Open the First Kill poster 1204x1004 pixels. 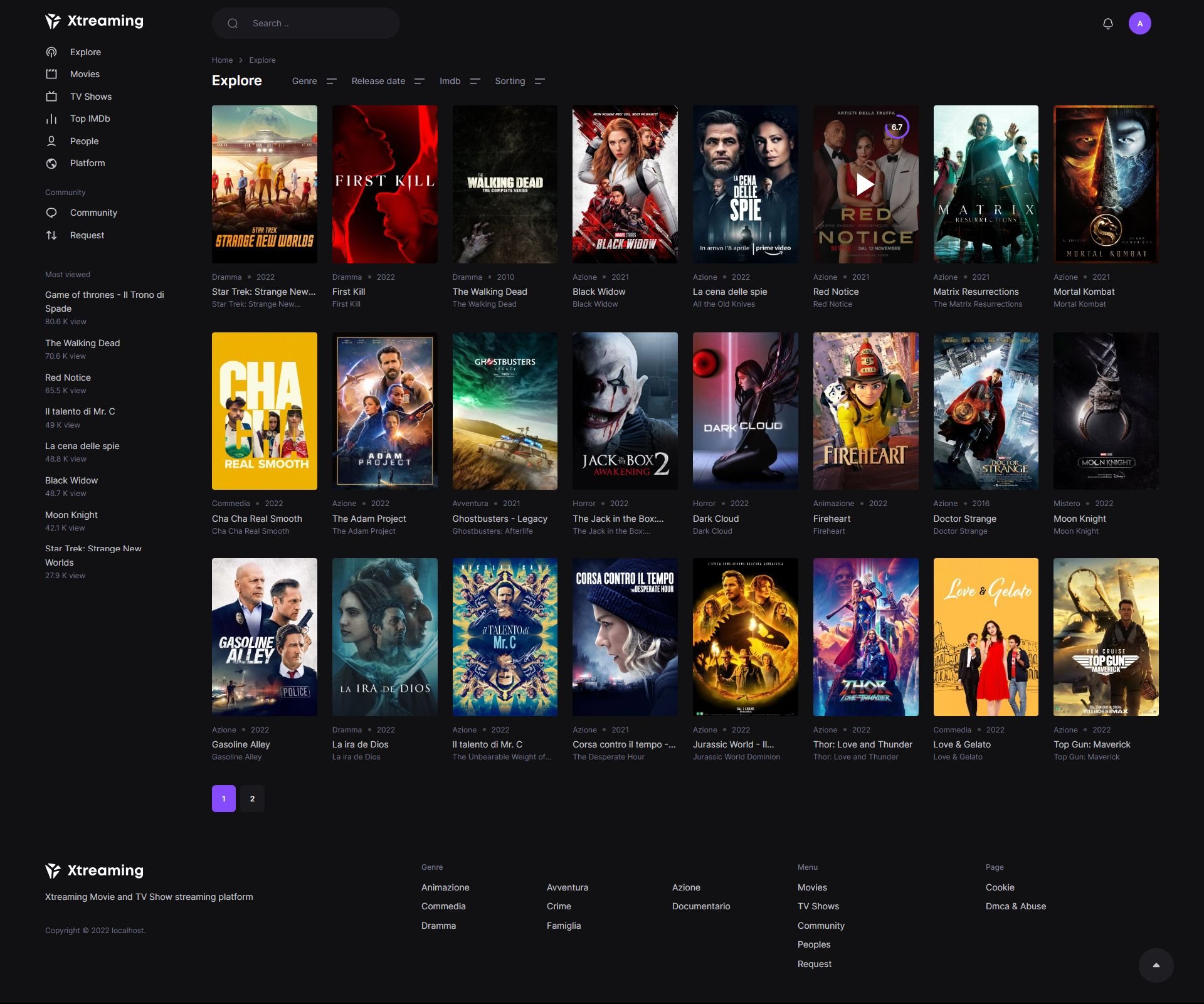384,184
